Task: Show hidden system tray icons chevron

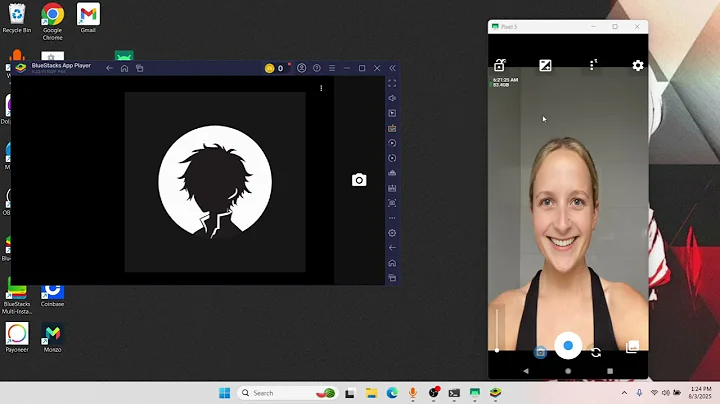Action: [x=624, y=393]
